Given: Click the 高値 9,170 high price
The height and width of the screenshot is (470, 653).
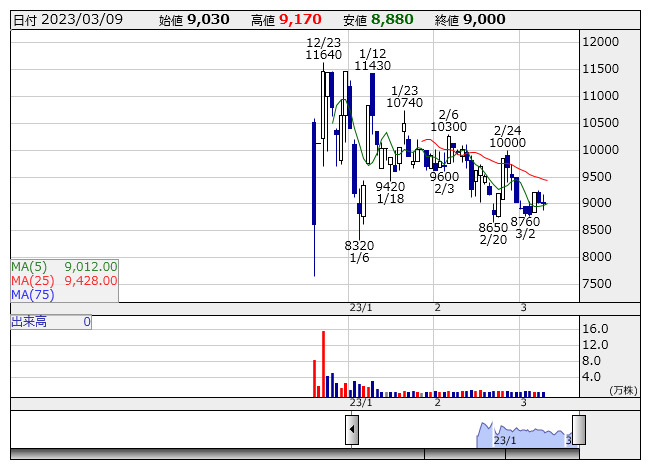Looking at the screenshot, I should point(286,20).
